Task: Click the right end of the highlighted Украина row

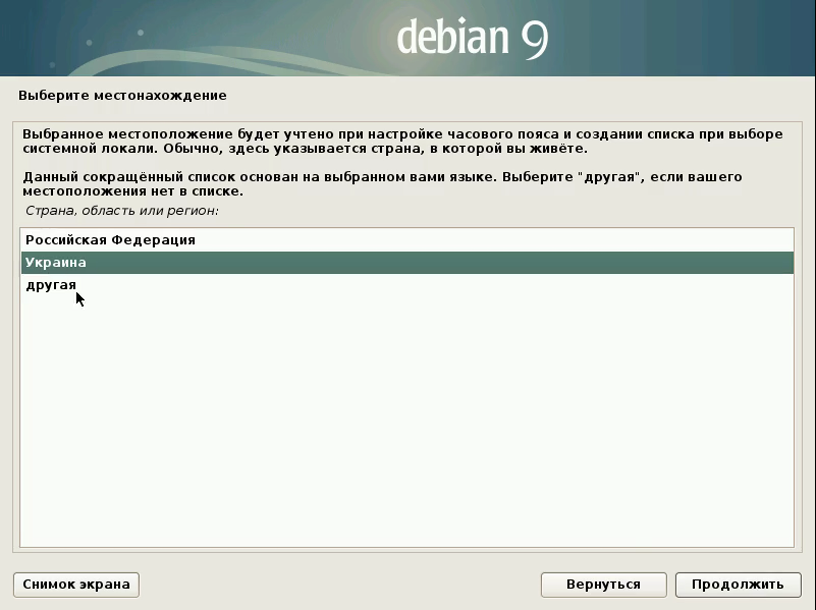Action: tap(760, 263)
